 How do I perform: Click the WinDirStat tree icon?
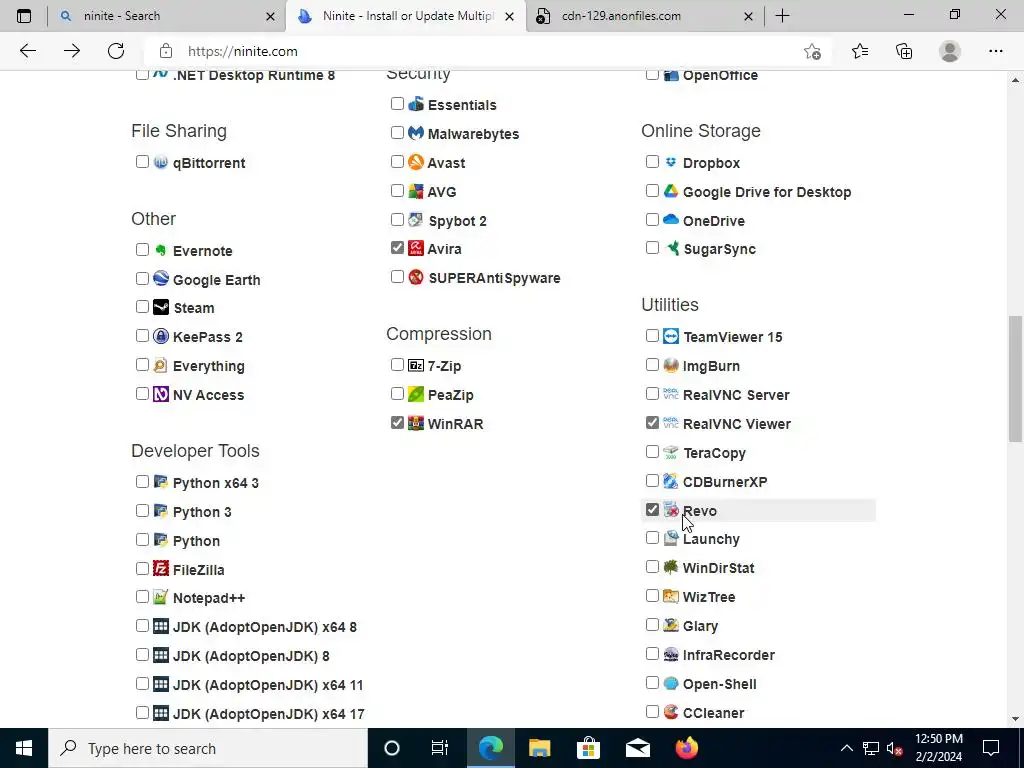click(x=671, y=568)
